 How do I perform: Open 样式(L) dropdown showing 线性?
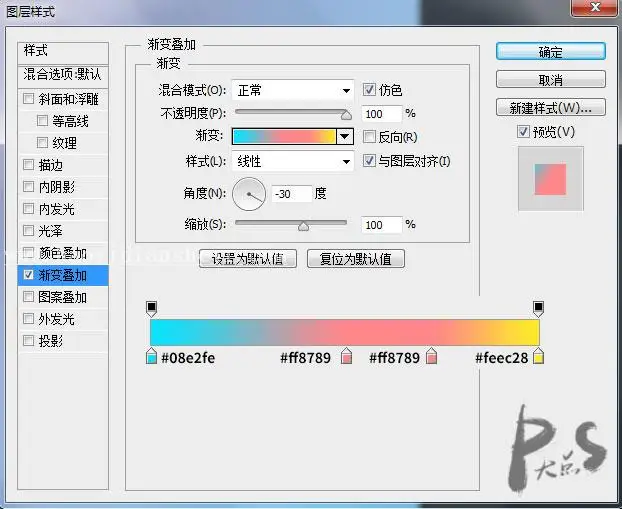click(293, 161)
